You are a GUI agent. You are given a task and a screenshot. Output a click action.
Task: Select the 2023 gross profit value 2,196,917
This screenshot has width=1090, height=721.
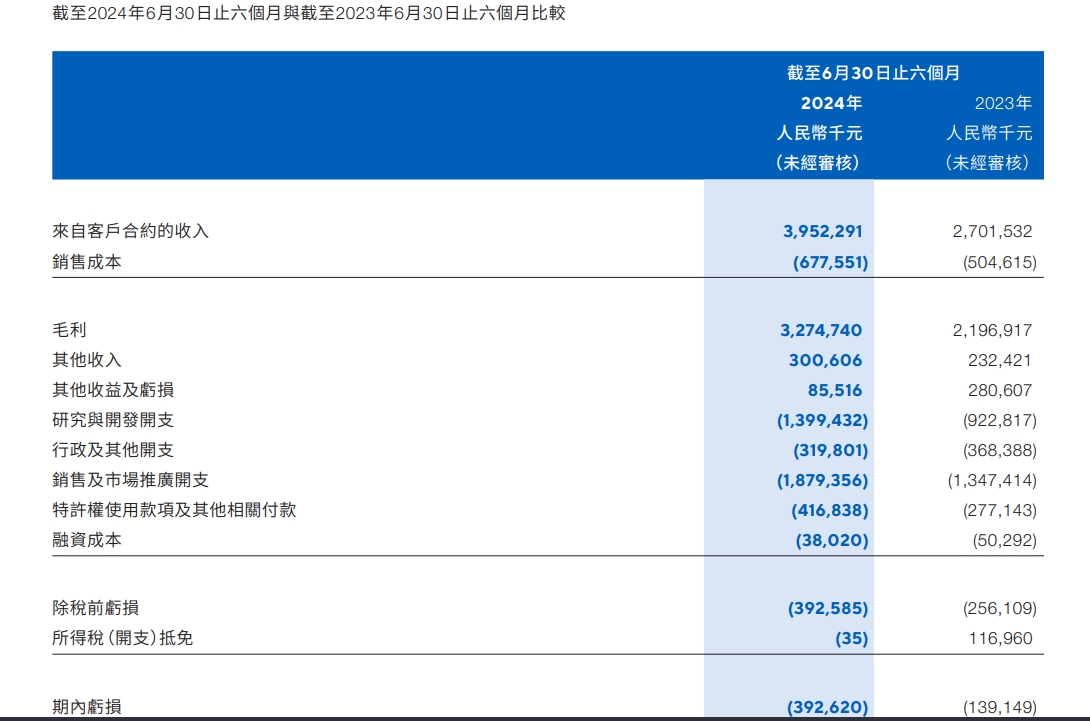tap(992, 330)
